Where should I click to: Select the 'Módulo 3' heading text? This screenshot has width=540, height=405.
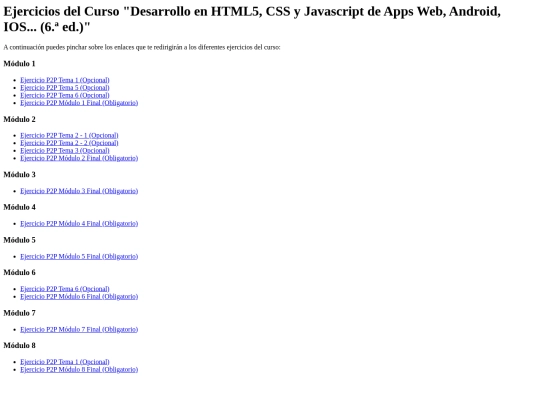[x=20, y=175]
